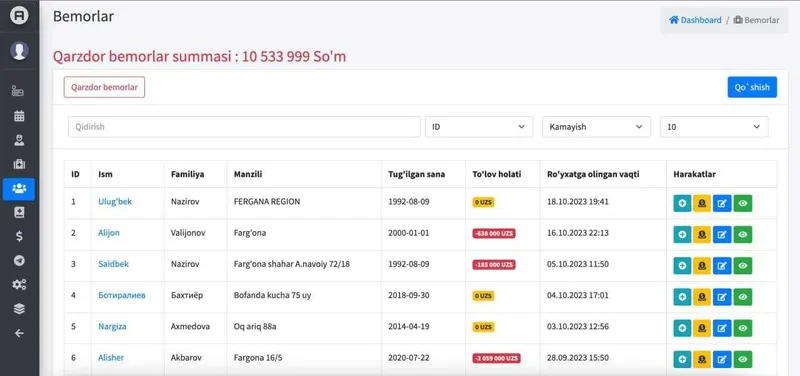800x376 pixels.
Task: Open the settings gears sidebar icon
Action: (19, 285)
